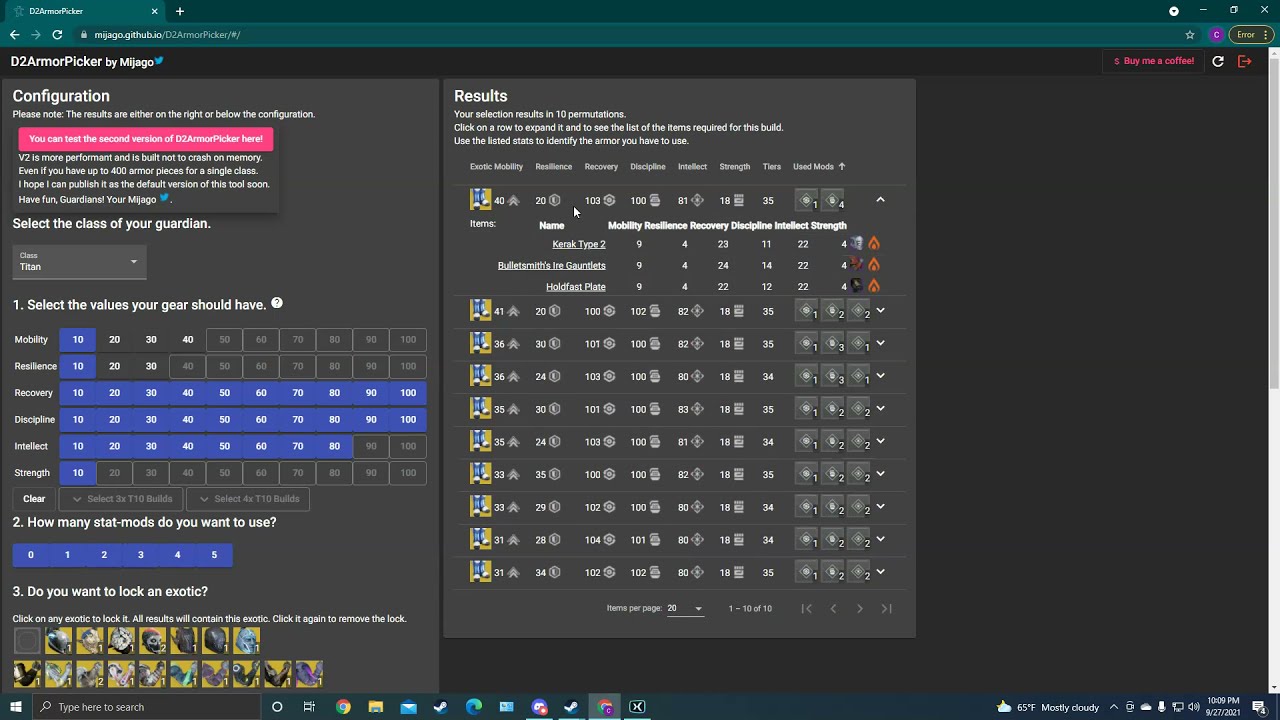Choose 3 stat-mods to use
This screenshot has width=1280, height=720.
coord(140,555)
